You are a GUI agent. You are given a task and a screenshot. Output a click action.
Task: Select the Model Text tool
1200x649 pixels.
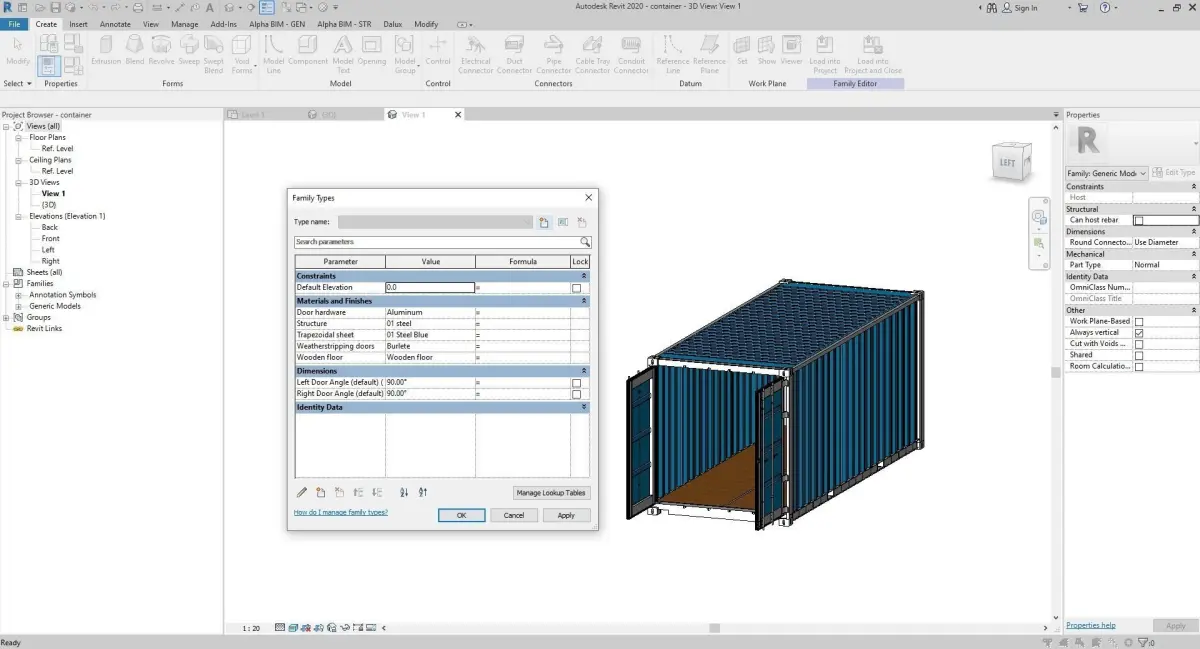[x=343, y=54]
